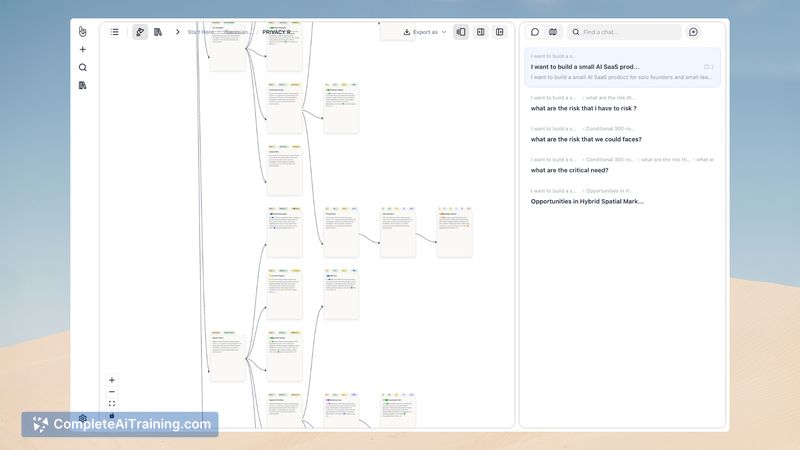
Task: Select the highlighted pen tool in canvas toolbar
Action: [x=140, y=32]
